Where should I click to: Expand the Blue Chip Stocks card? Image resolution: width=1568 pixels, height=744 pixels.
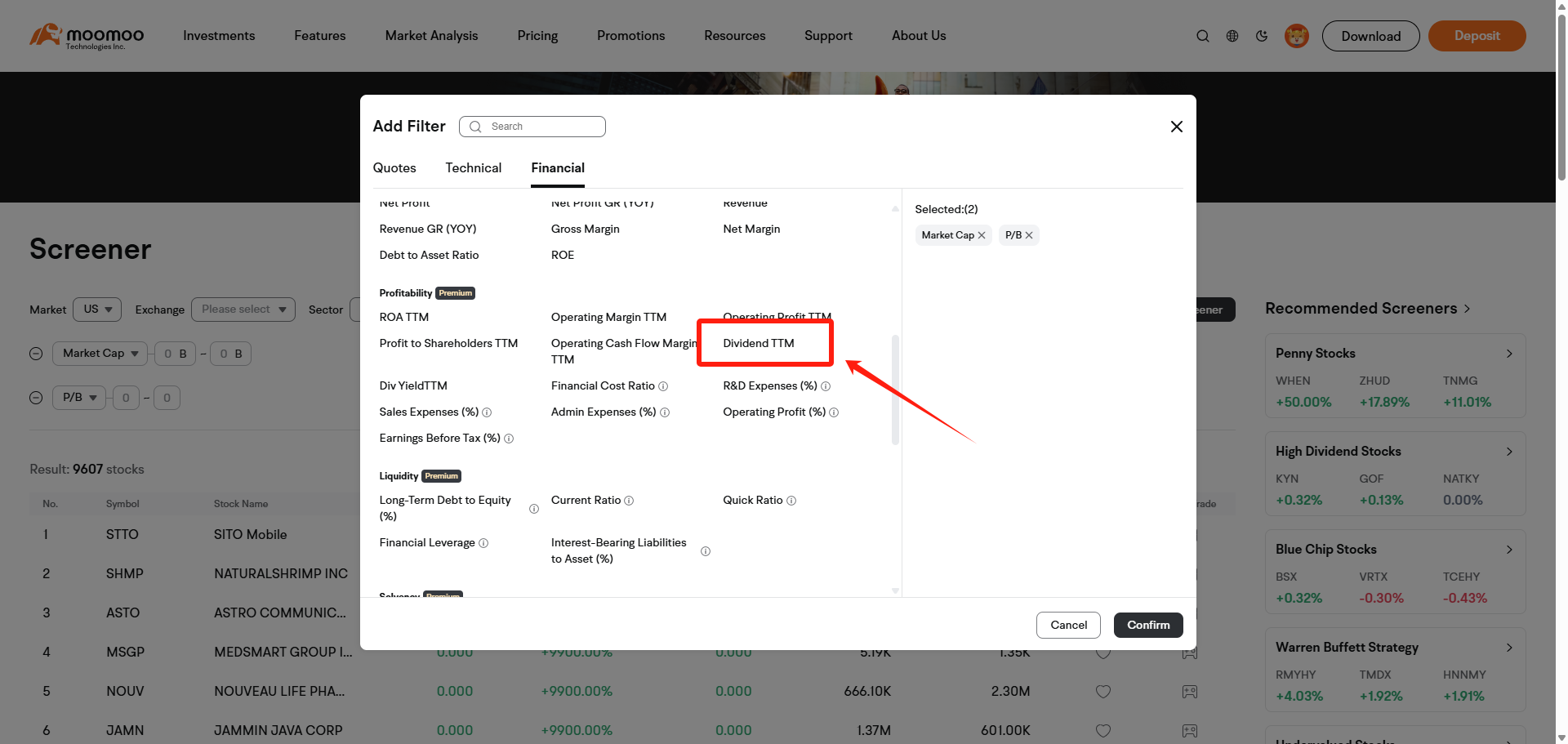coord(1509,550)
